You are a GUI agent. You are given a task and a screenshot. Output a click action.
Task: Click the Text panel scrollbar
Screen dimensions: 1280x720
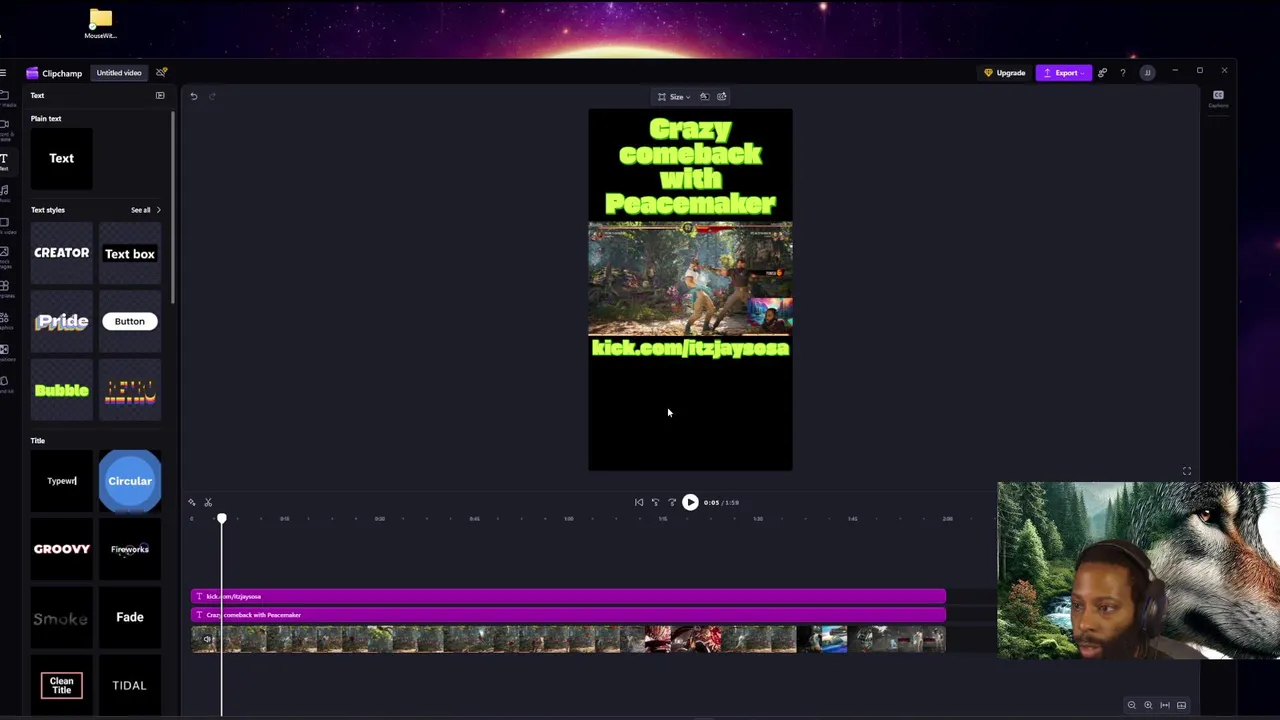(x=173, y=208)
